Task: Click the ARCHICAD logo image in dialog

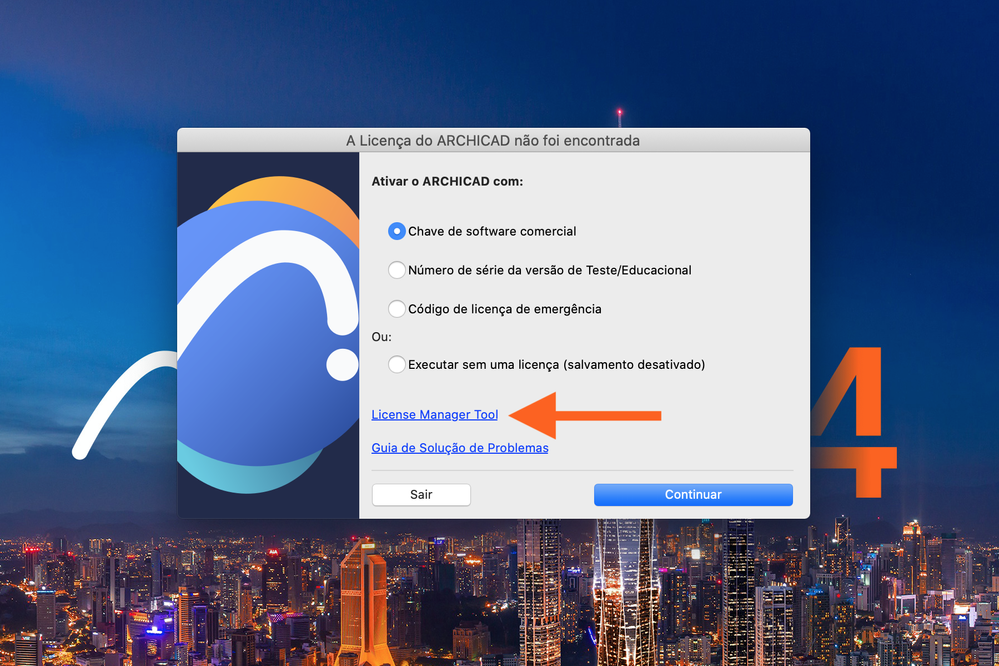Action: 268,335
